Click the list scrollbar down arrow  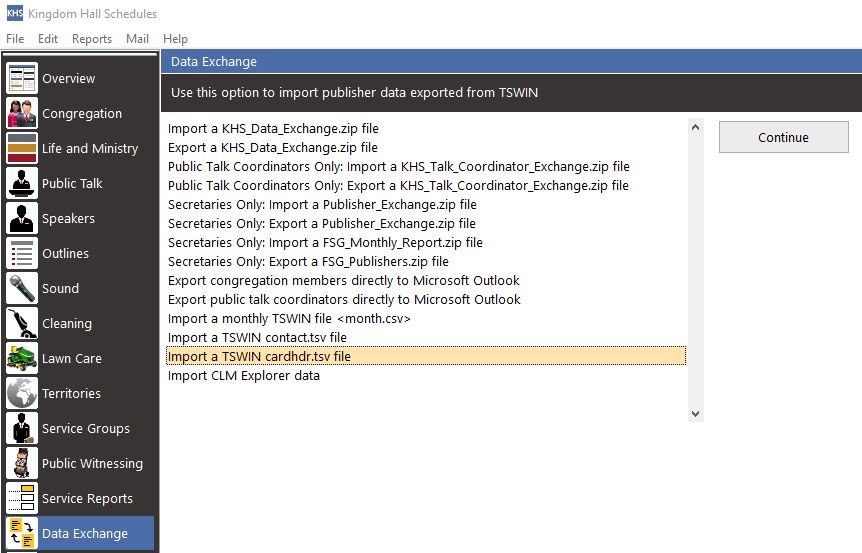(695, 414)
